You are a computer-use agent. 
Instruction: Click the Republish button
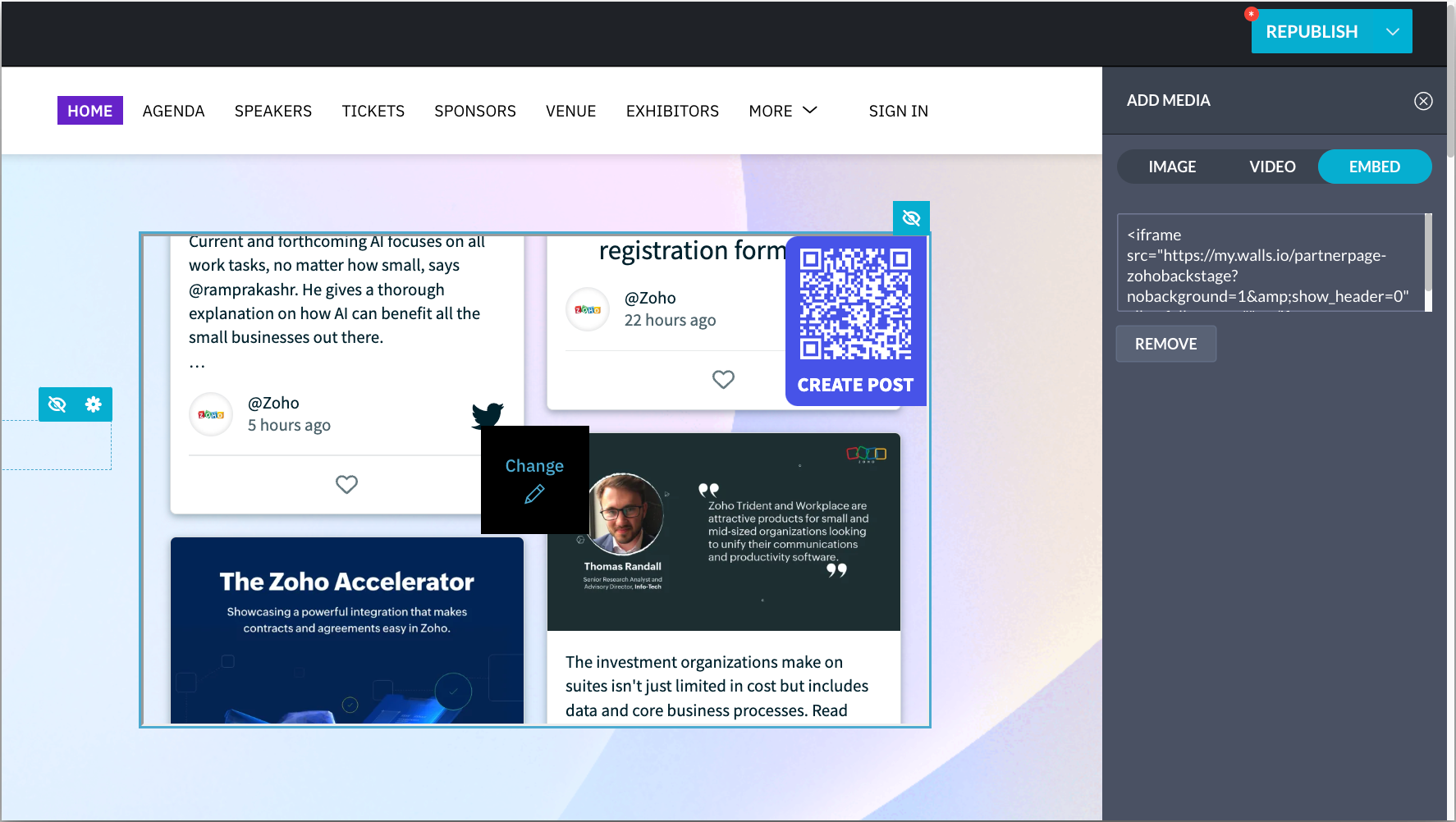pos(1312,32)
